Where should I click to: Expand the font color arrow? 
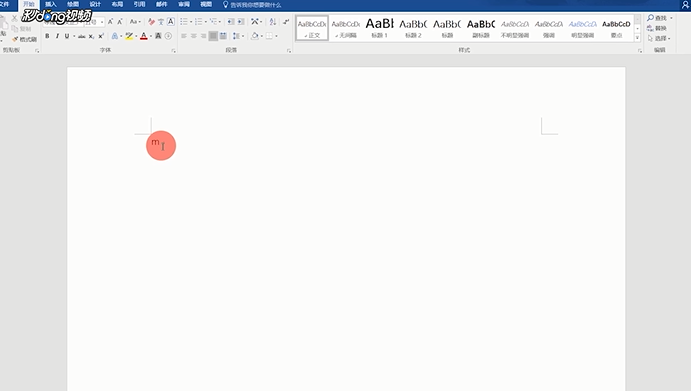tap(151, 36)
